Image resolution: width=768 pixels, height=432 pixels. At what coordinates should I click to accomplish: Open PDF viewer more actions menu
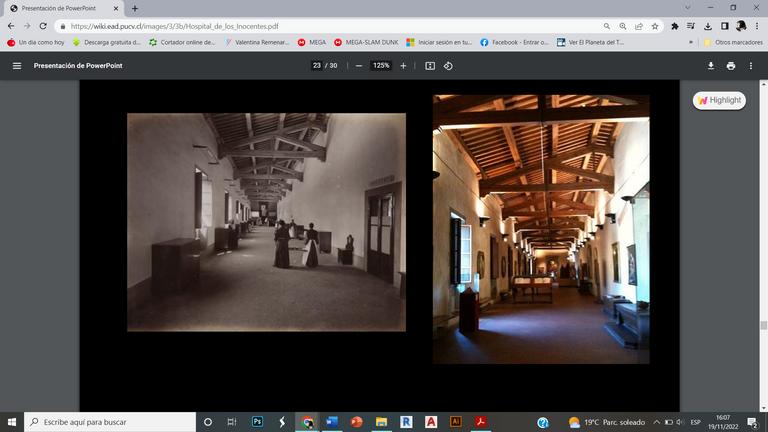[751, 66]
